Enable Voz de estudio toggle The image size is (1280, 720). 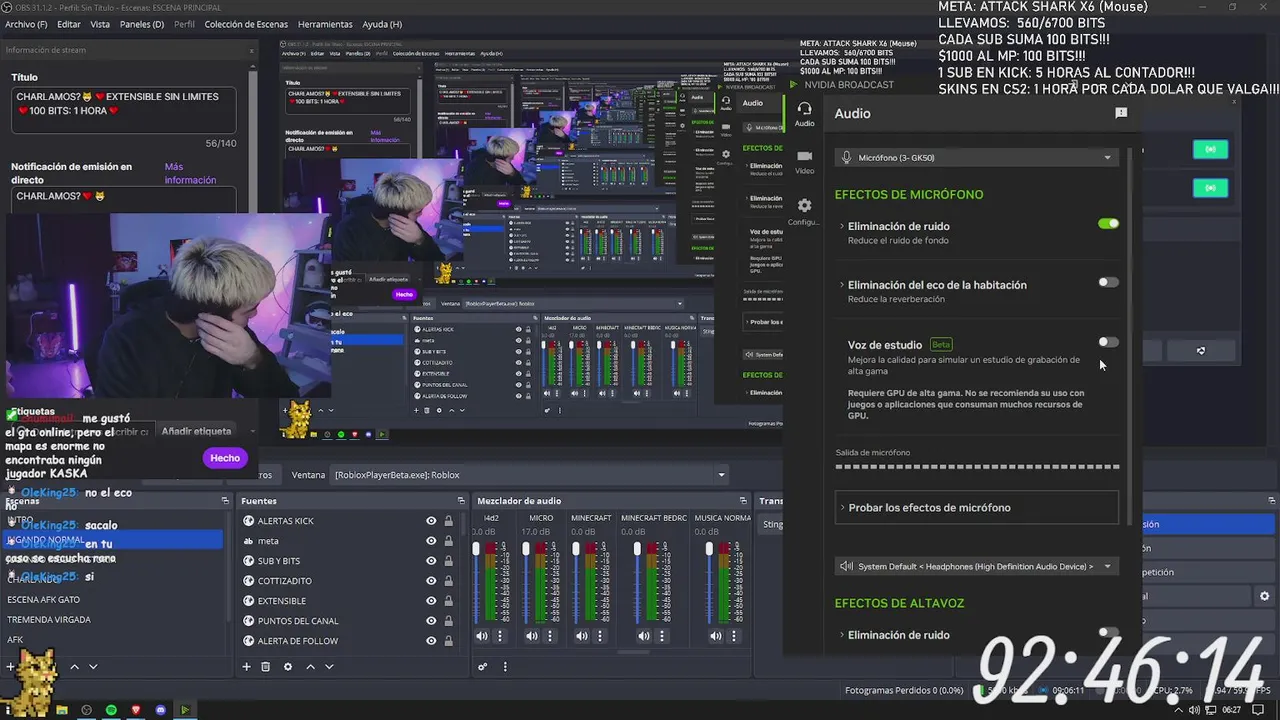pos(1108,342)
